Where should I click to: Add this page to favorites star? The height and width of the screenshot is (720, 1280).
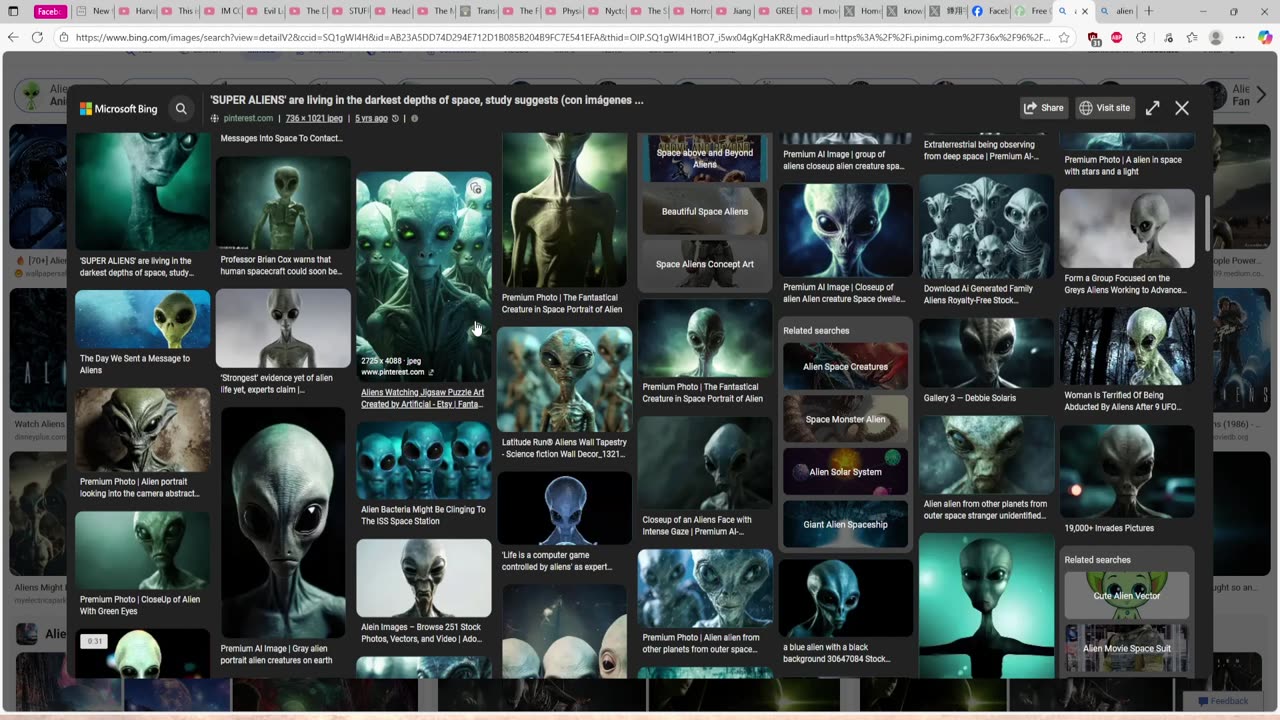click(x=1064, y=37)
